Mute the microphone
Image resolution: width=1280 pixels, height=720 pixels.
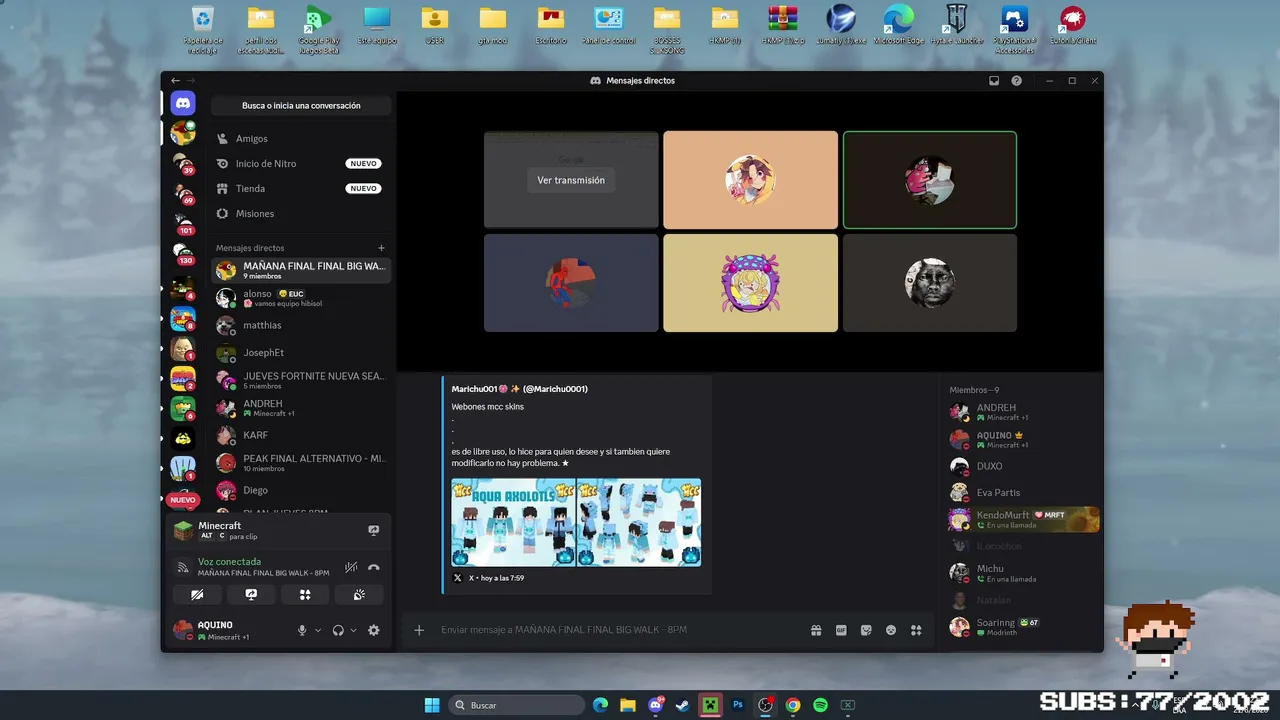[302, 630]
